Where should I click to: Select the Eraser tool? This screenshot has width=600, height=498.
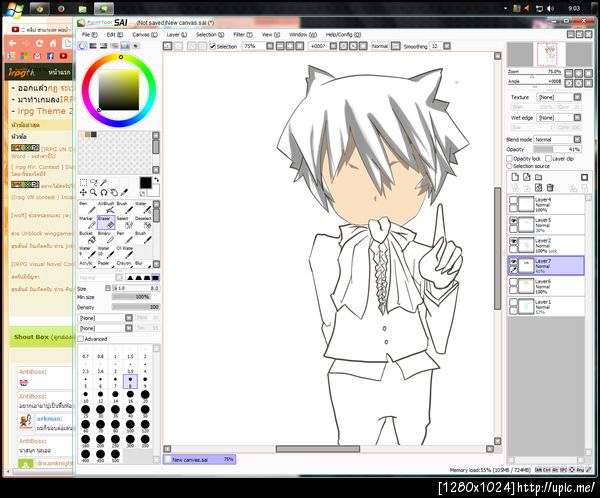[106, 222]
